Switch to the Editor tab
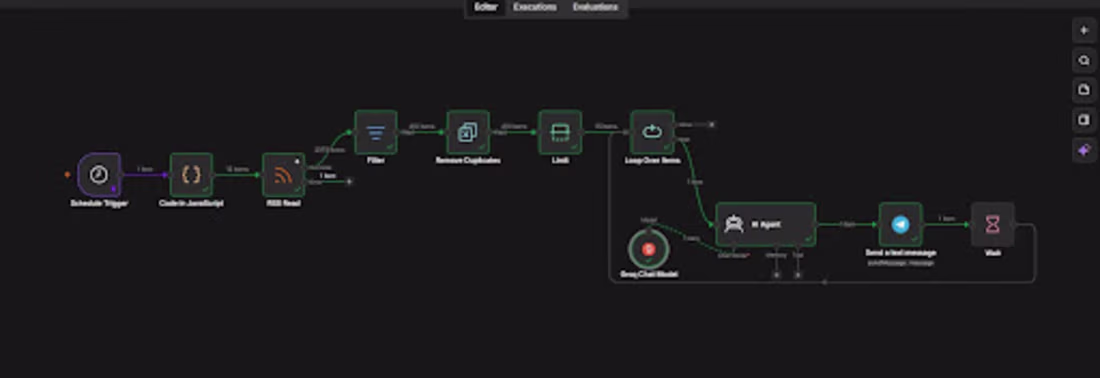The image size is (1100, 378). pyautogui.click(x=485, y=7)
